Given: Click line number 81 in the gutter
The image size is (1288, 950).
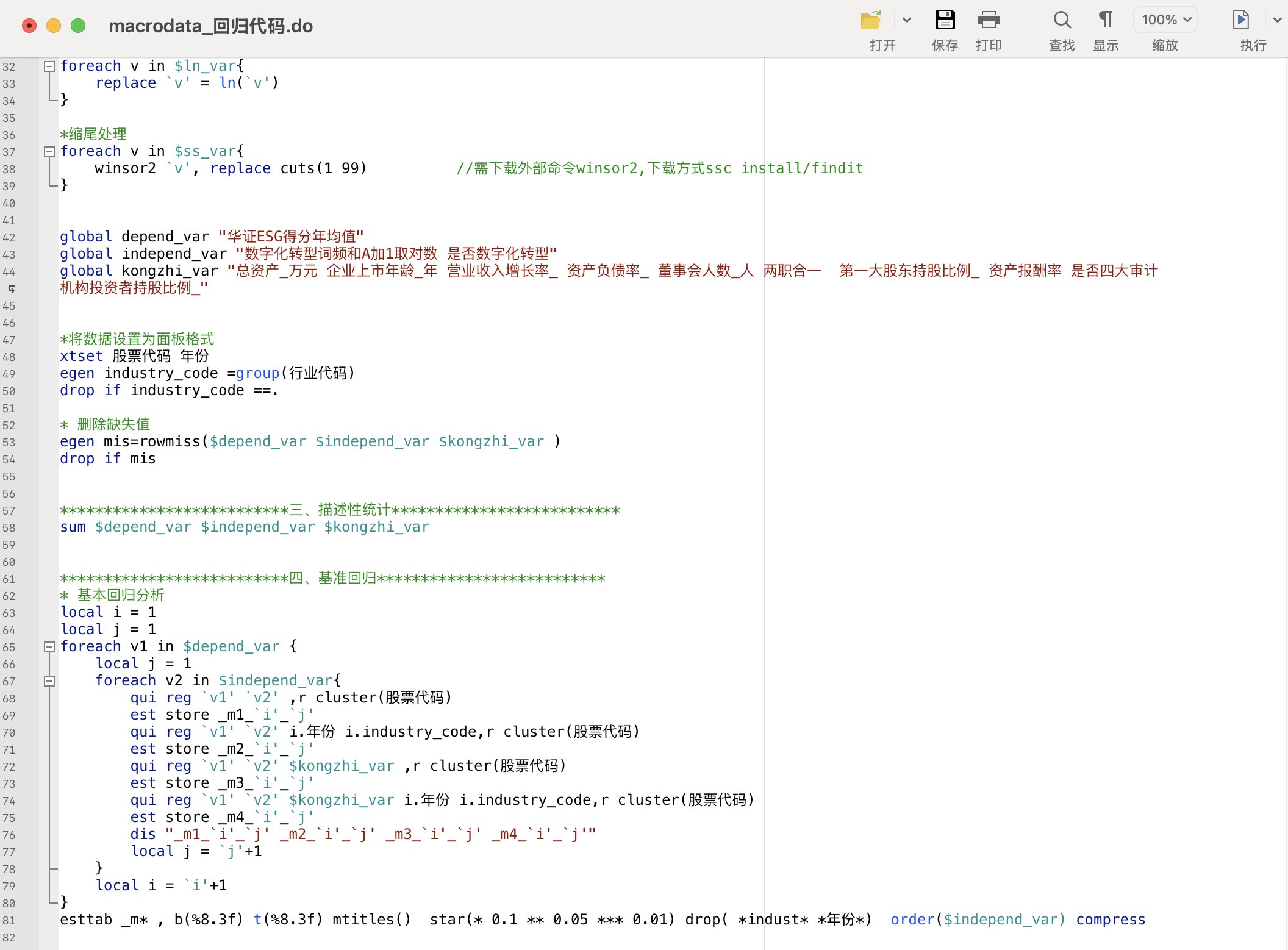Looking at the screenshot, I should [9, 920].
